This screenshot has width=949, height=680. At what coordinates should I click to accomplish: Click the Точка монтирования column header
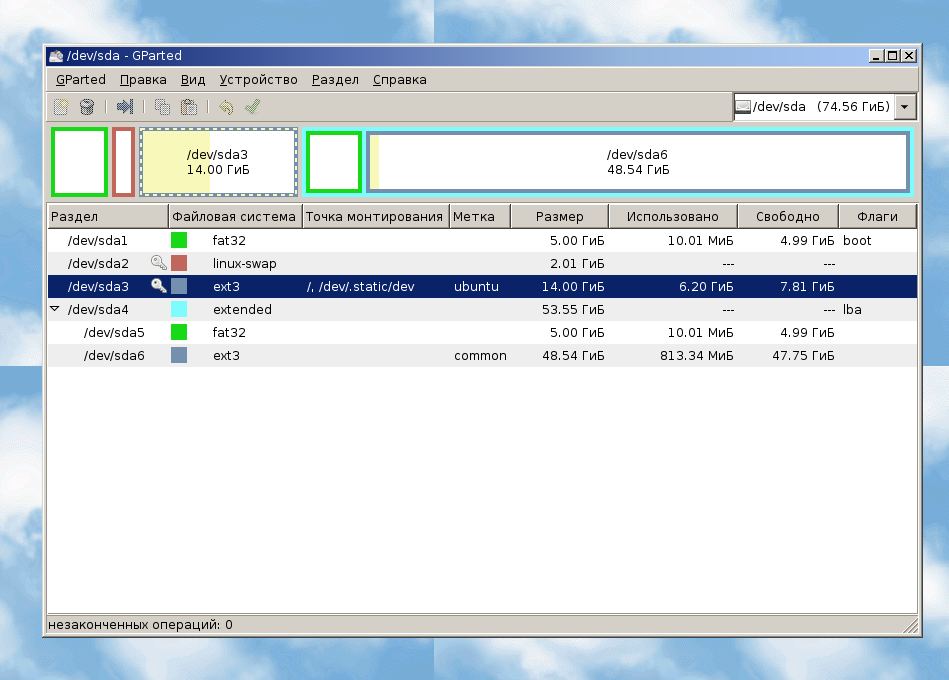pos(376,217)
